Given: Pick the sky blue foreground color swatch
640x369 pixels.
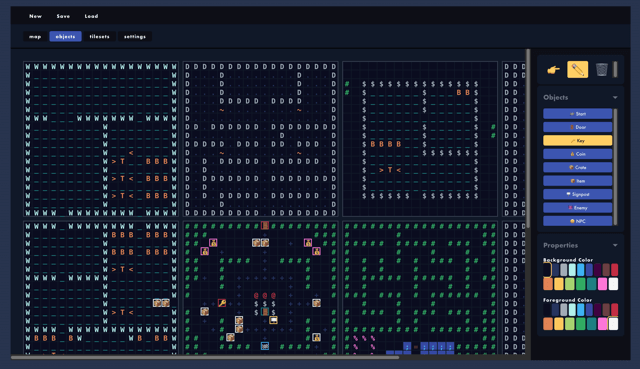Looking at the screenshot, I should point(580,310).
